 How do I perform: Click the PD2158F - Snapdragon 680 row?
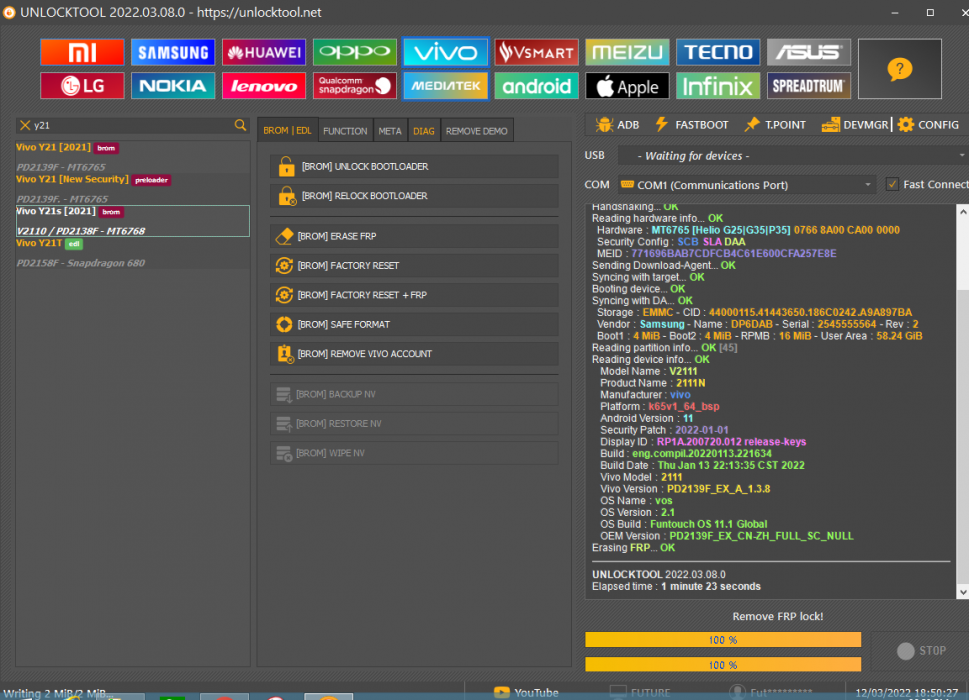point(80,263)
